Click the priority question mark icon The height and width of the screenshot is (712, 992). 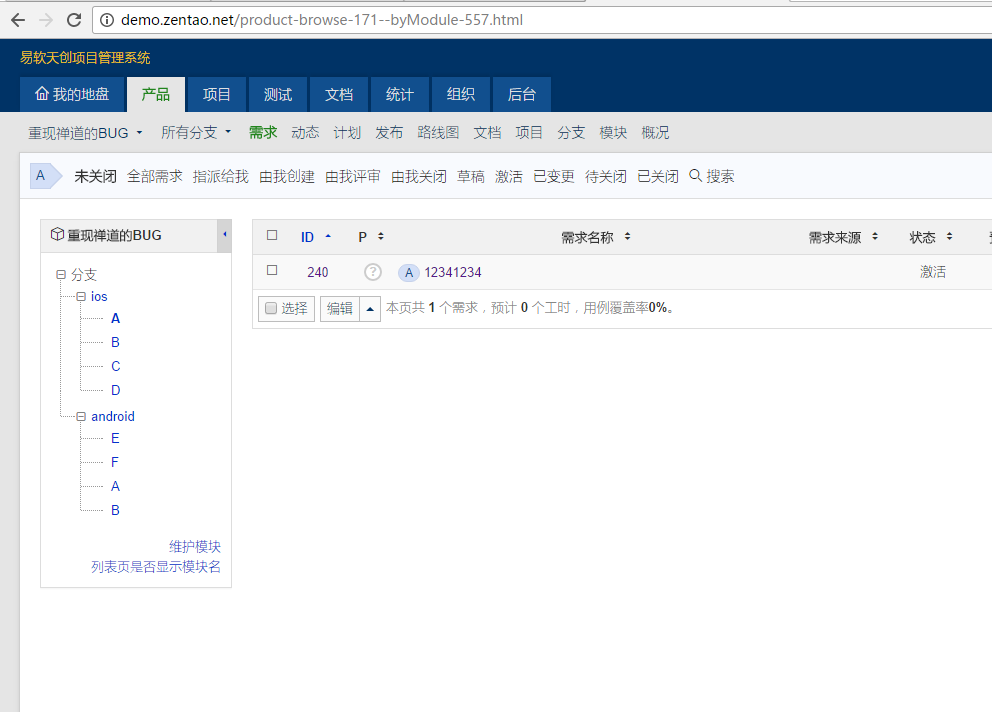point(373,272)
